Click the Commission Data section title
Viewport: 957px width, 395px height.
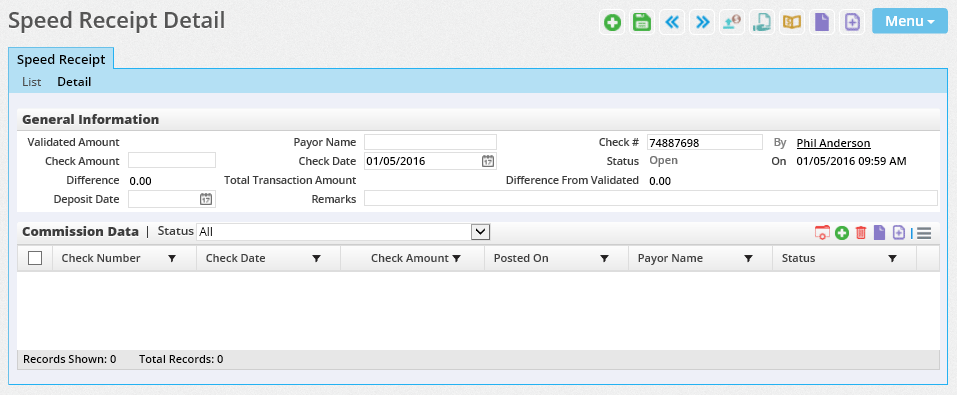point(81,231)
